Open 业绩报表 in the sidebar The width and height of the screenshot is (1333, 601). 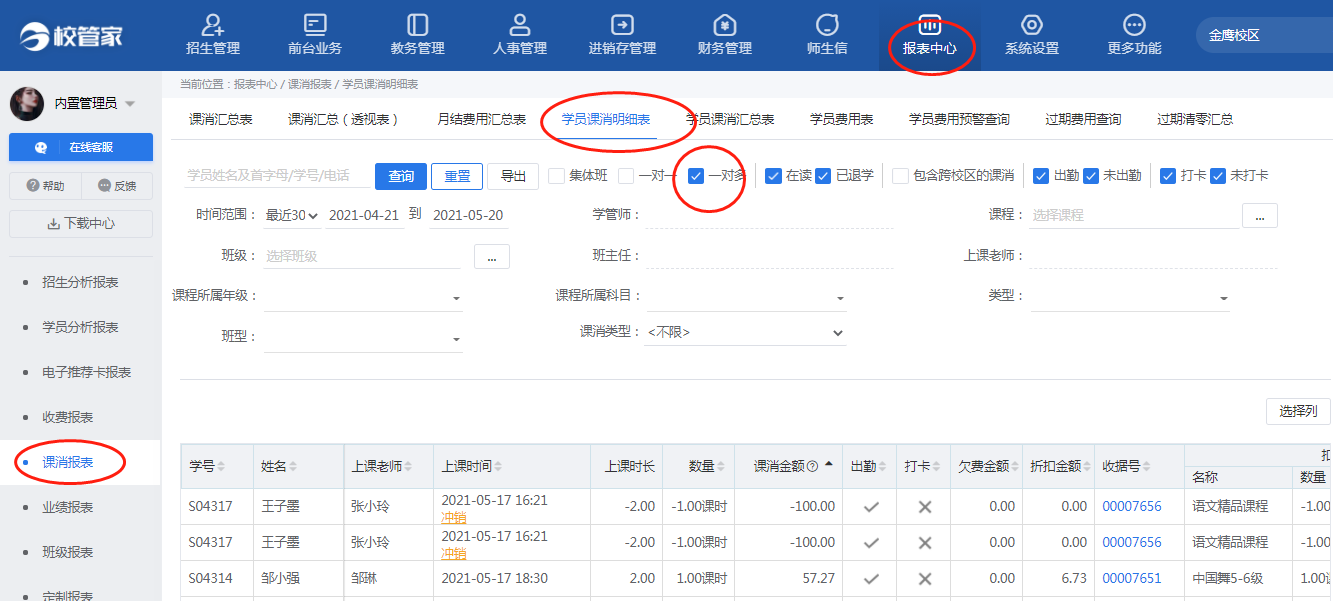pyautogui.click(x=68, y=507)
